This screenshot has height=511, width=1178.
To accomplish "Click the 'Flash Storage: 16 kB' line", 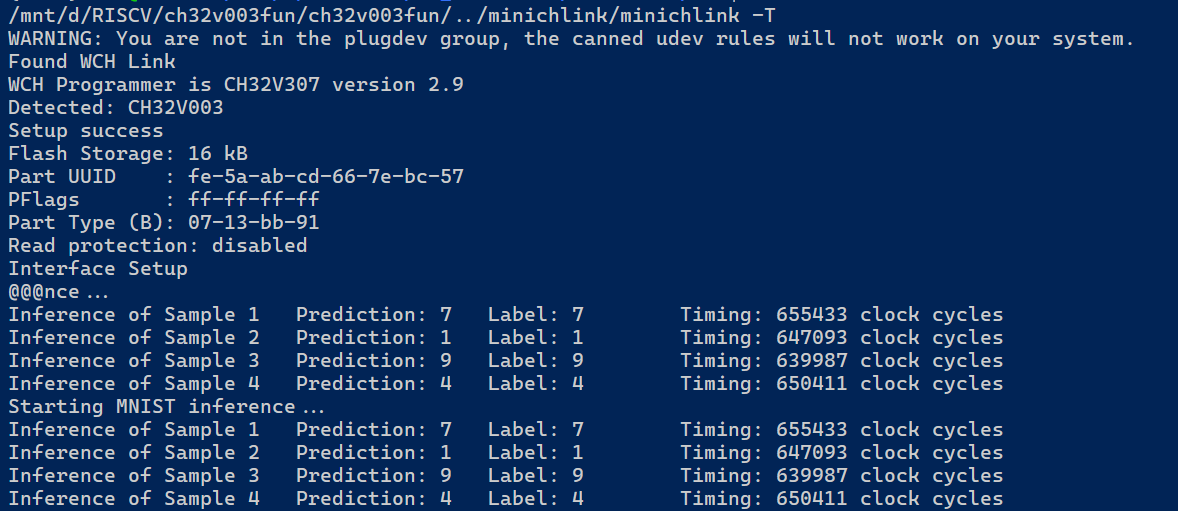I will 128,154.
